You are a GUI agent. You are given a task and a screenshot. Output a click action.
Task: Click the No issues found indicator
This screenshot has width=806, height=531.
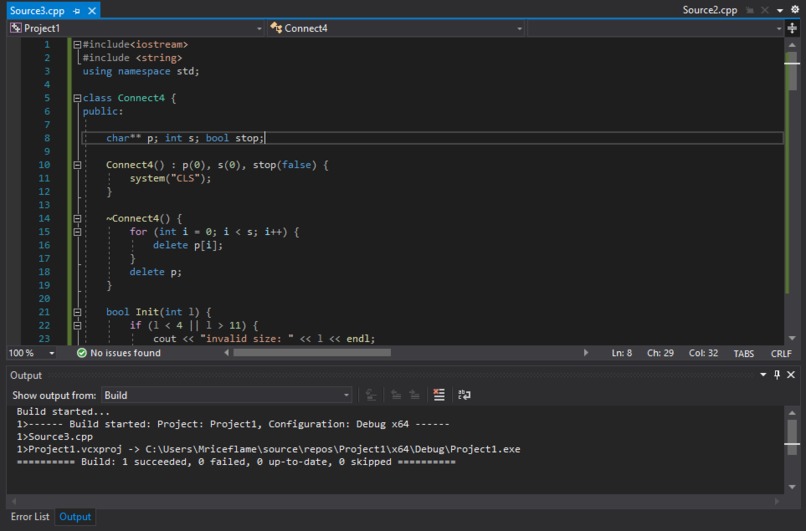pyautogui.click(x=118, y=353)
